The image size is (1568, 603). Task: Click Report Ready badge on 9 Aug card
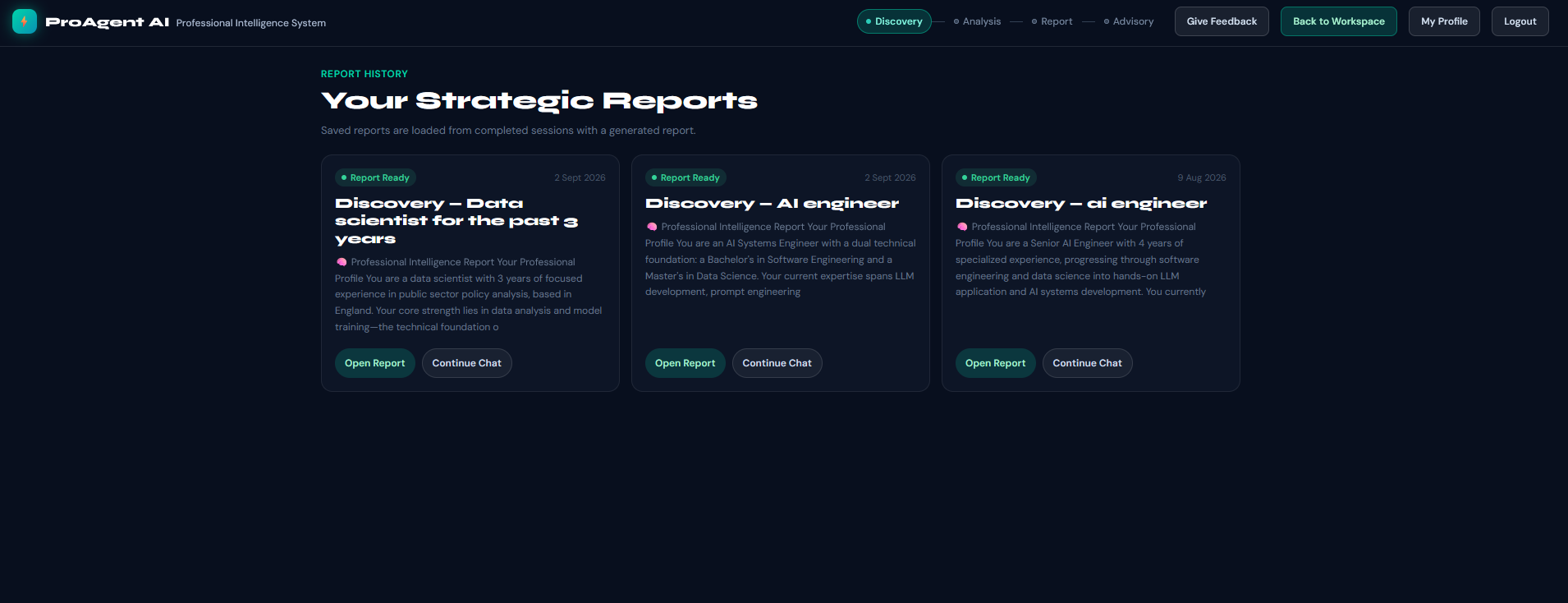[997, 177]
